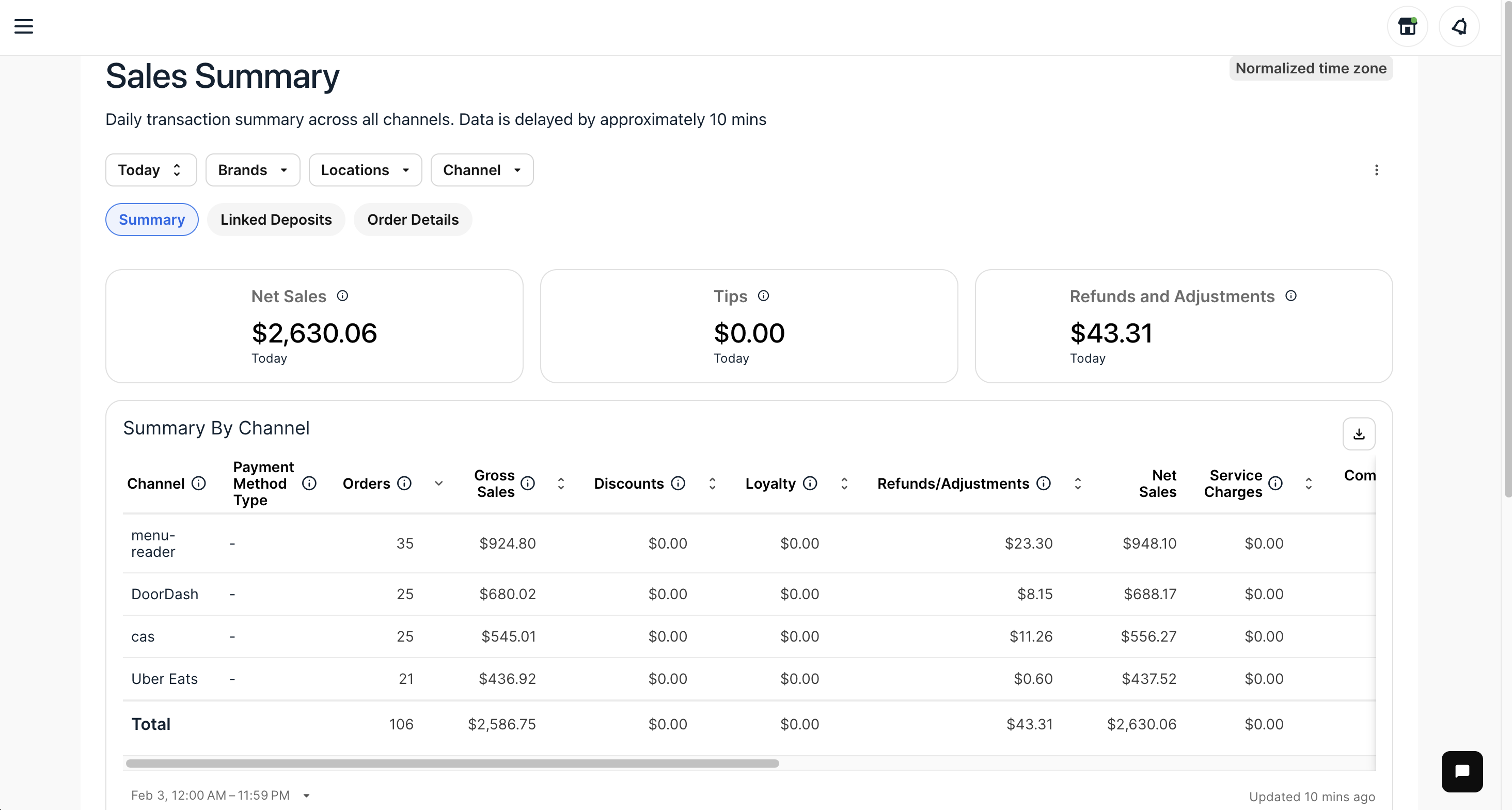Click the $436.92 gross sales cell
1512x810 pixels.
click(507, 679)
